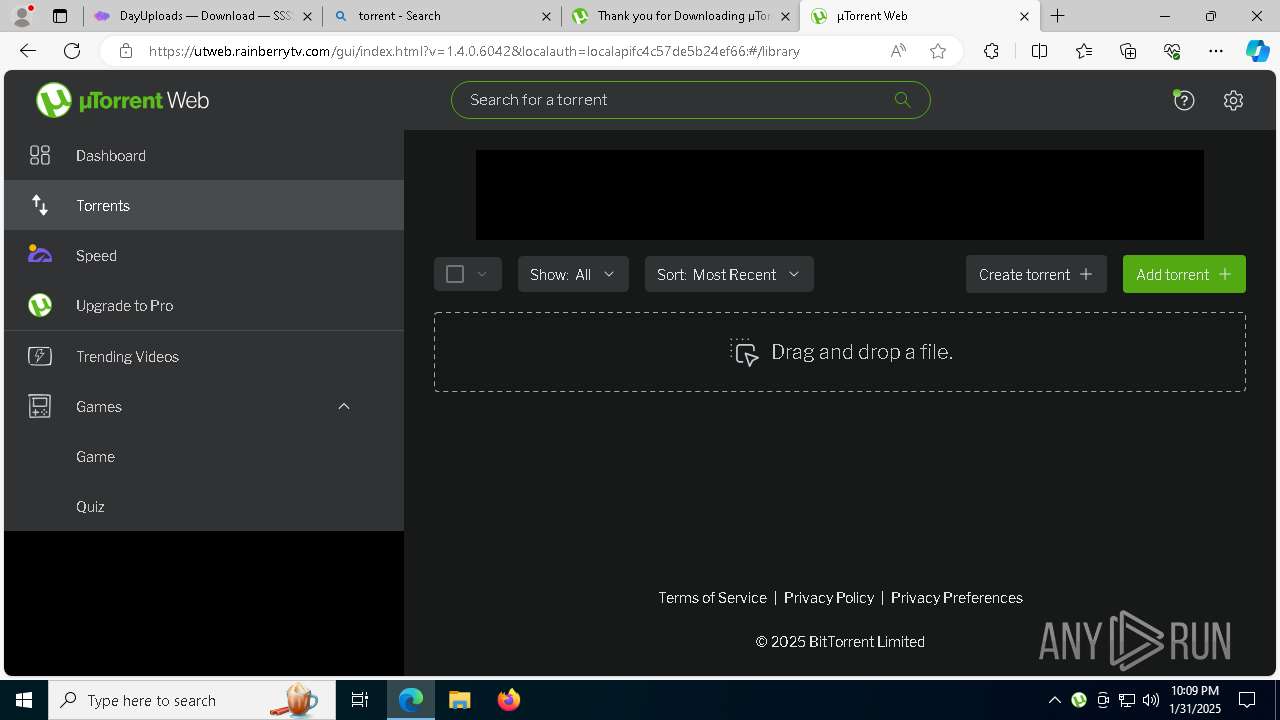Click the Create torrent button
Viewport: 1280px width, 720px height.
(1036, 274)
